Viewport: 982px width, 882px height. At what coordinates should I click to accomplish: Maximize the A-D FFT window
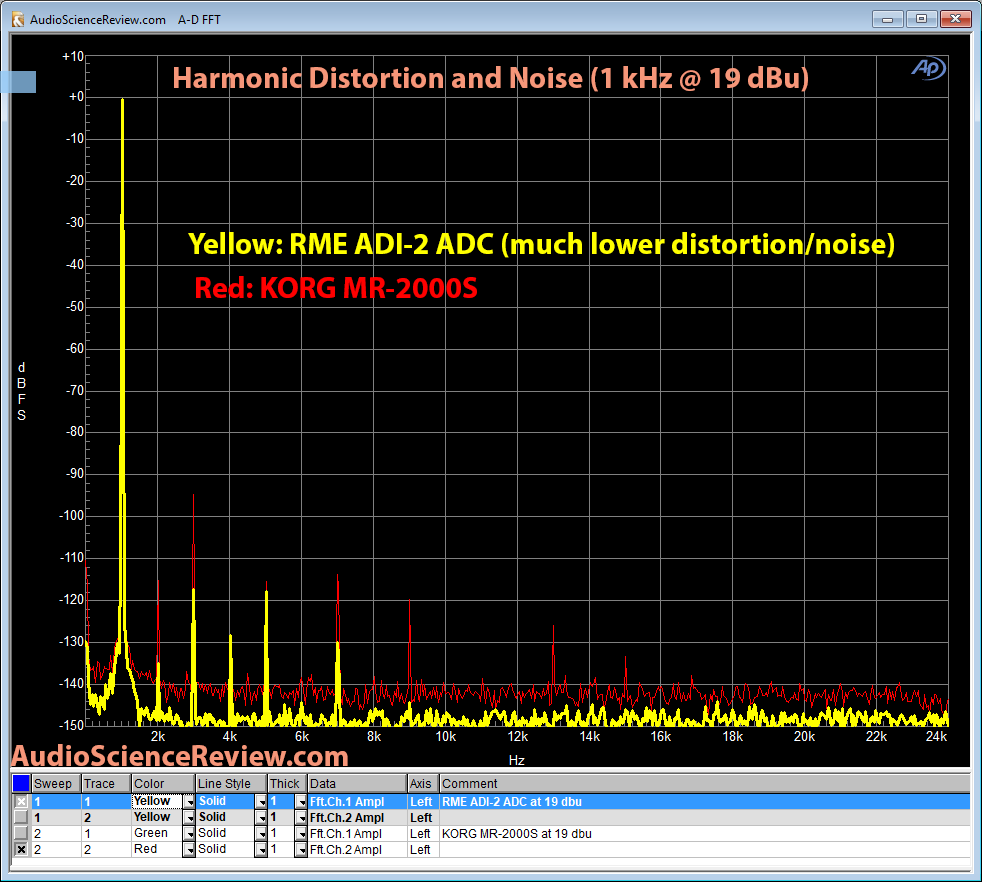[x=921, y=19]
